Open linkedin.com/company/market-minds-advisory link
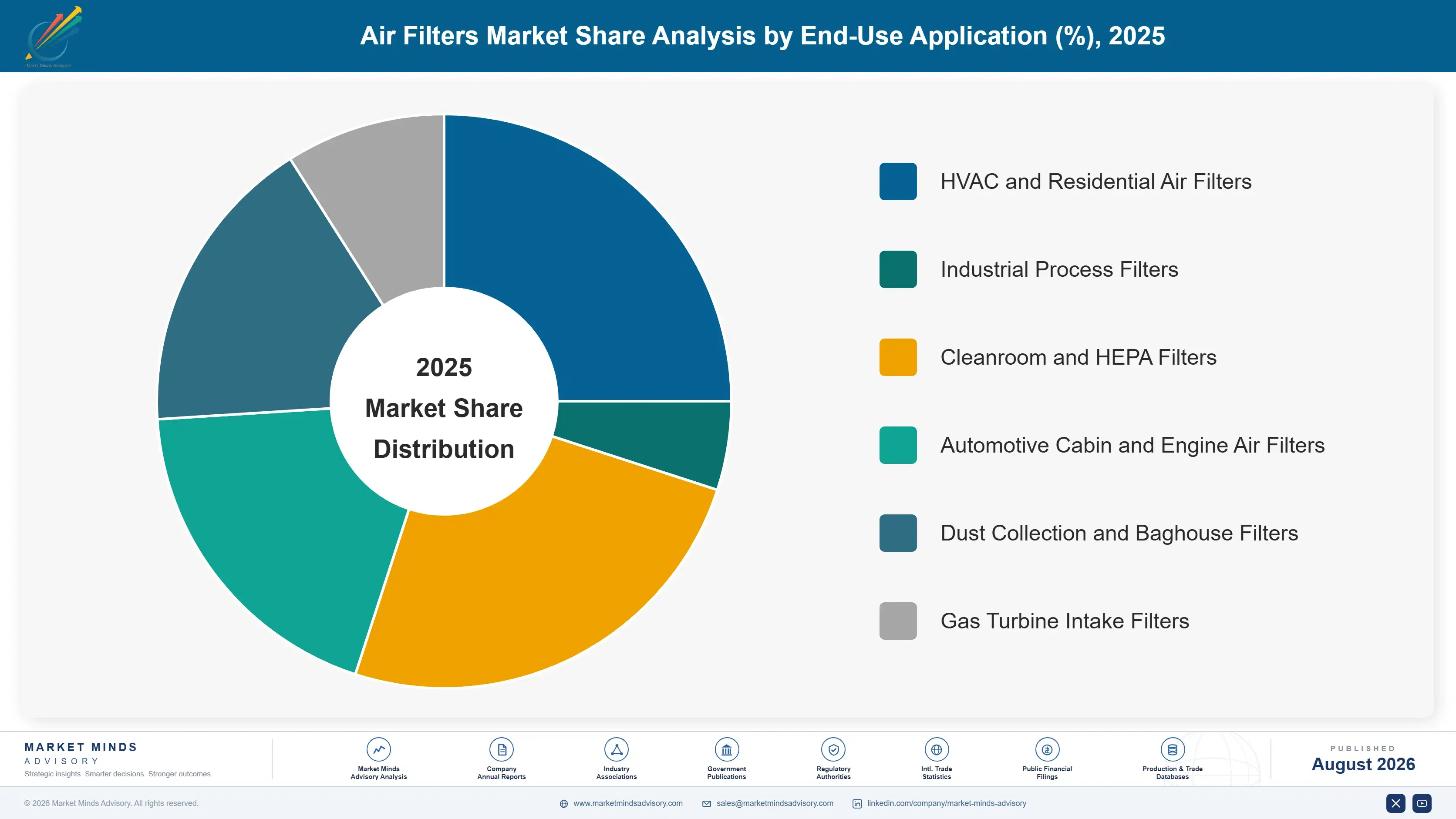This screenshot has width=1456, height=819. point(947,803)
